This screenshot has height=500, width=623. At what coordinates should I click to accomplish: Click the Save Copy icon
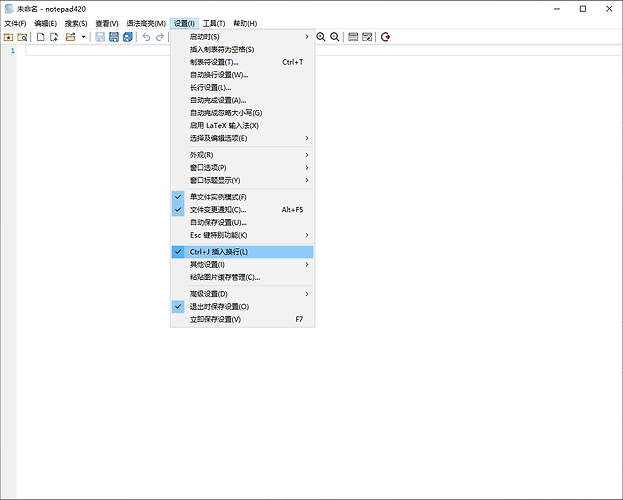point(128,37)
